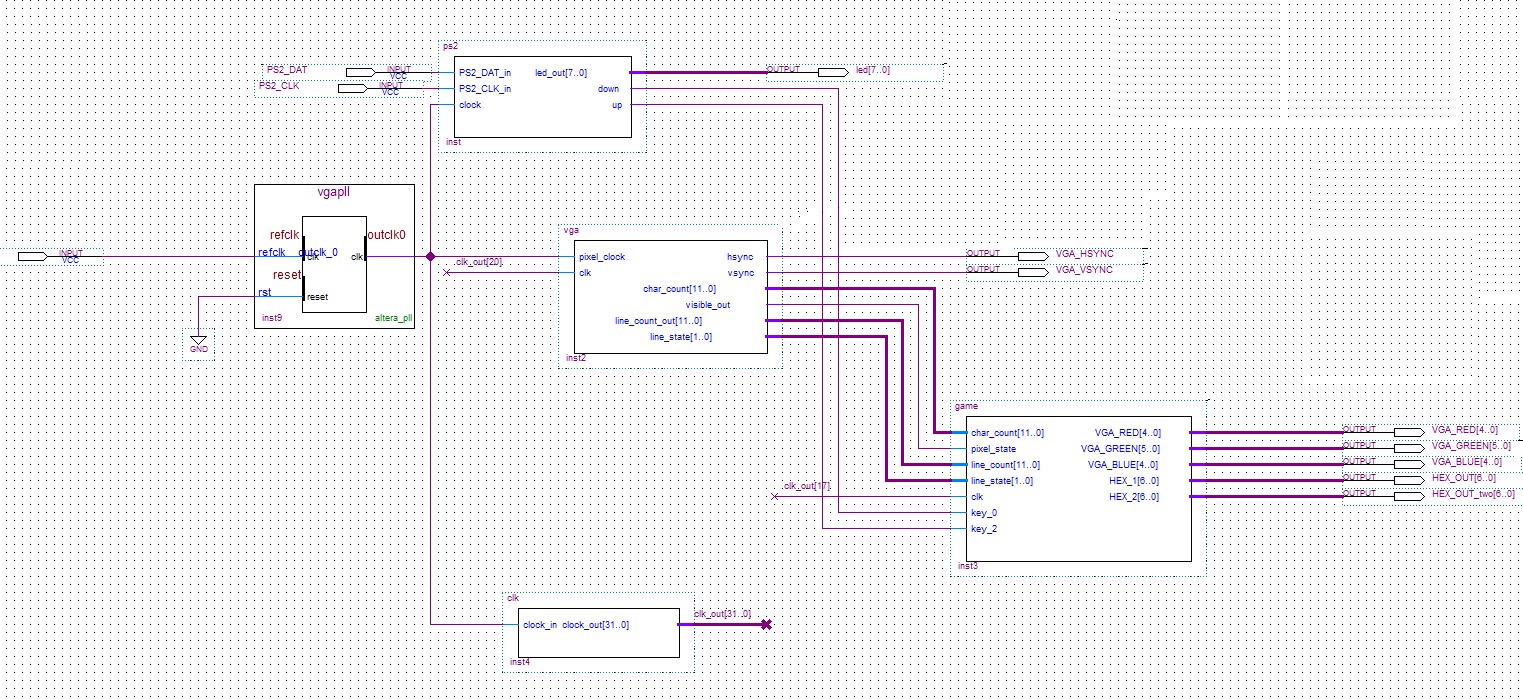Click the line_state[1..0] output on vga block
Screen dimensions: 1523x699
[681, 337]
